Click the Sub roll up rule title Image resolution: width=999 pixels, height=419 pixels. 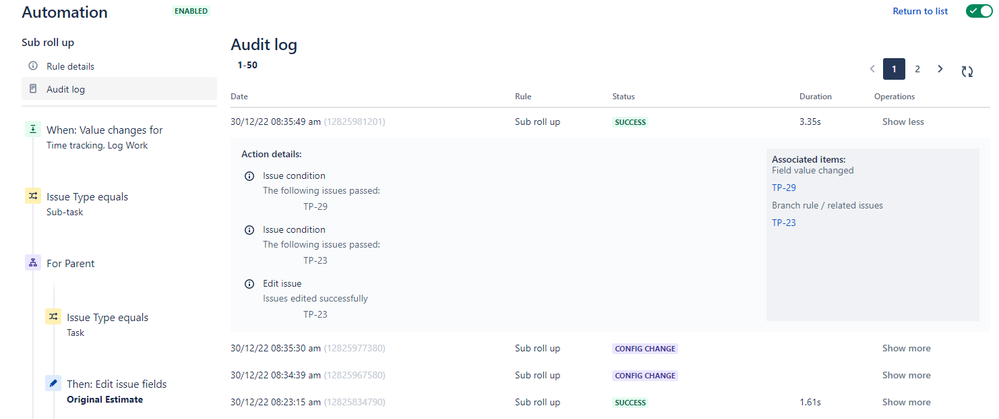[x=48, y=43]
